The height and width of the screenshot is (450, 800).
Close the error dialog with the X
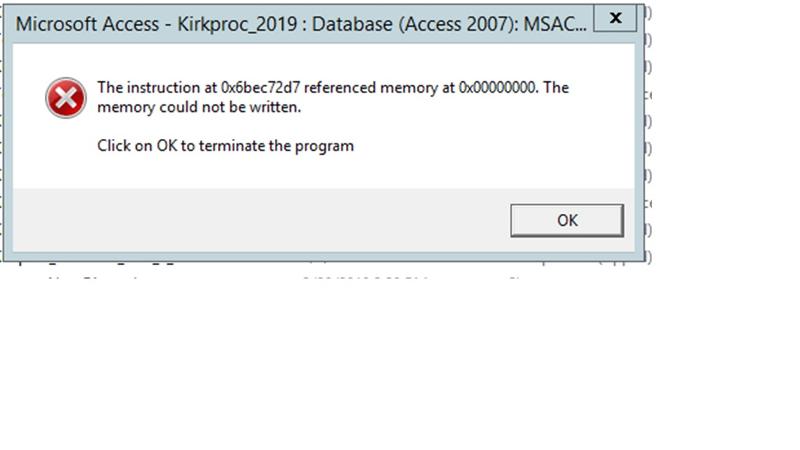615,18
